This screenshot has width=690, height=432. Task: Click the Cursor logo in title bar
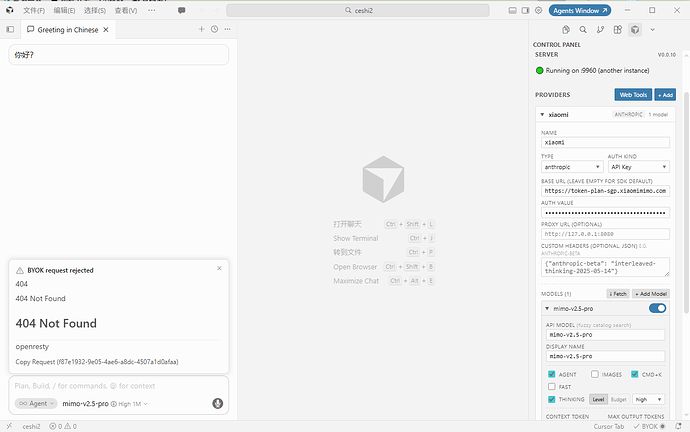(10, 10)
